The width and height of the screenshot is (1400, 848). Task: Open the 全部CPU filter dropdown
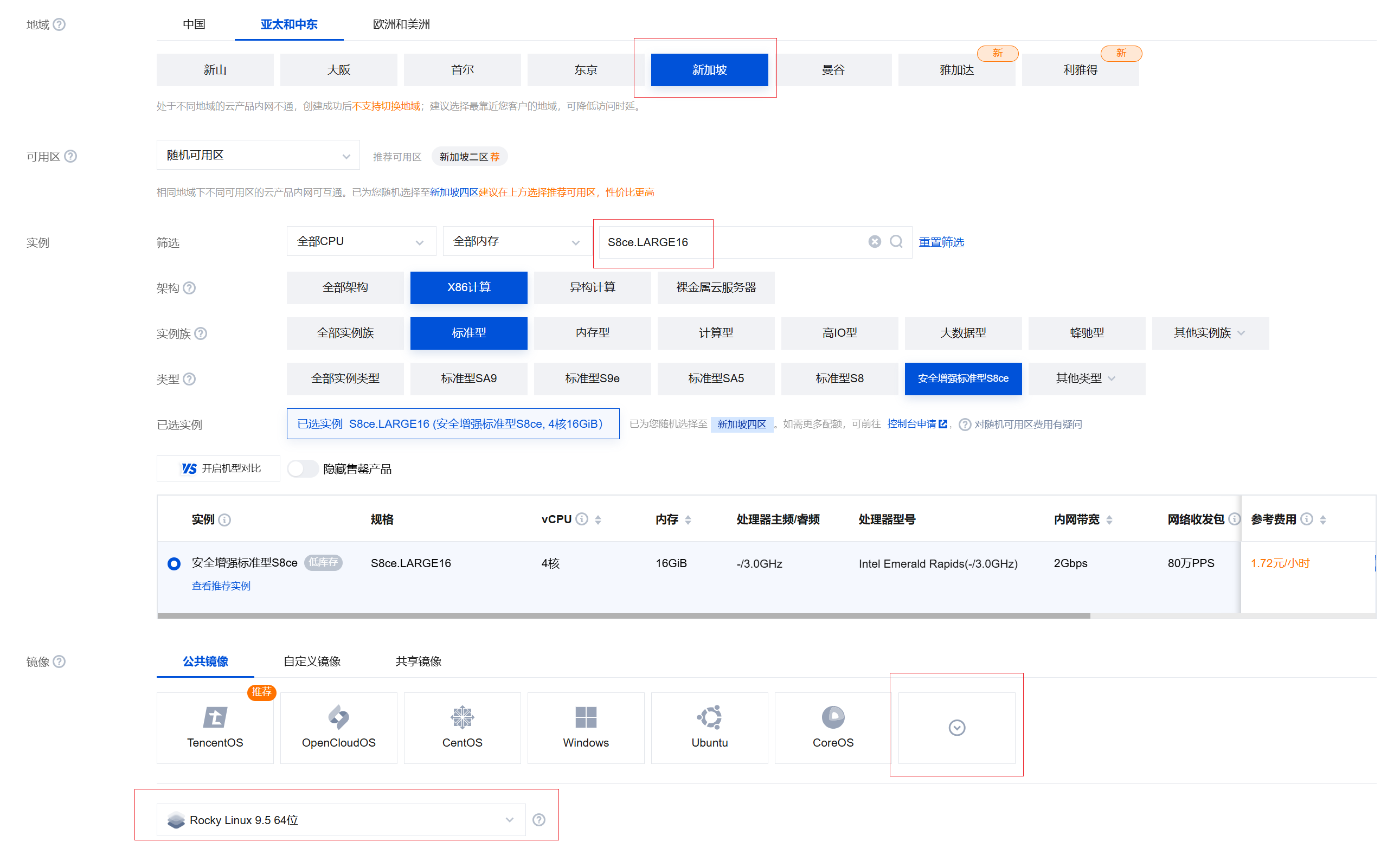click(361, 241)
